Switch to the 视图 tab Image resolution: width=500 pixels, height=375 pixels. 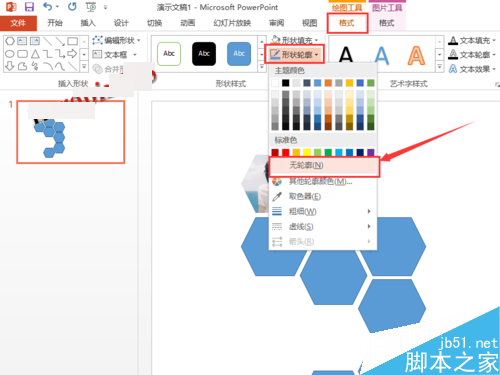[310, 23]
